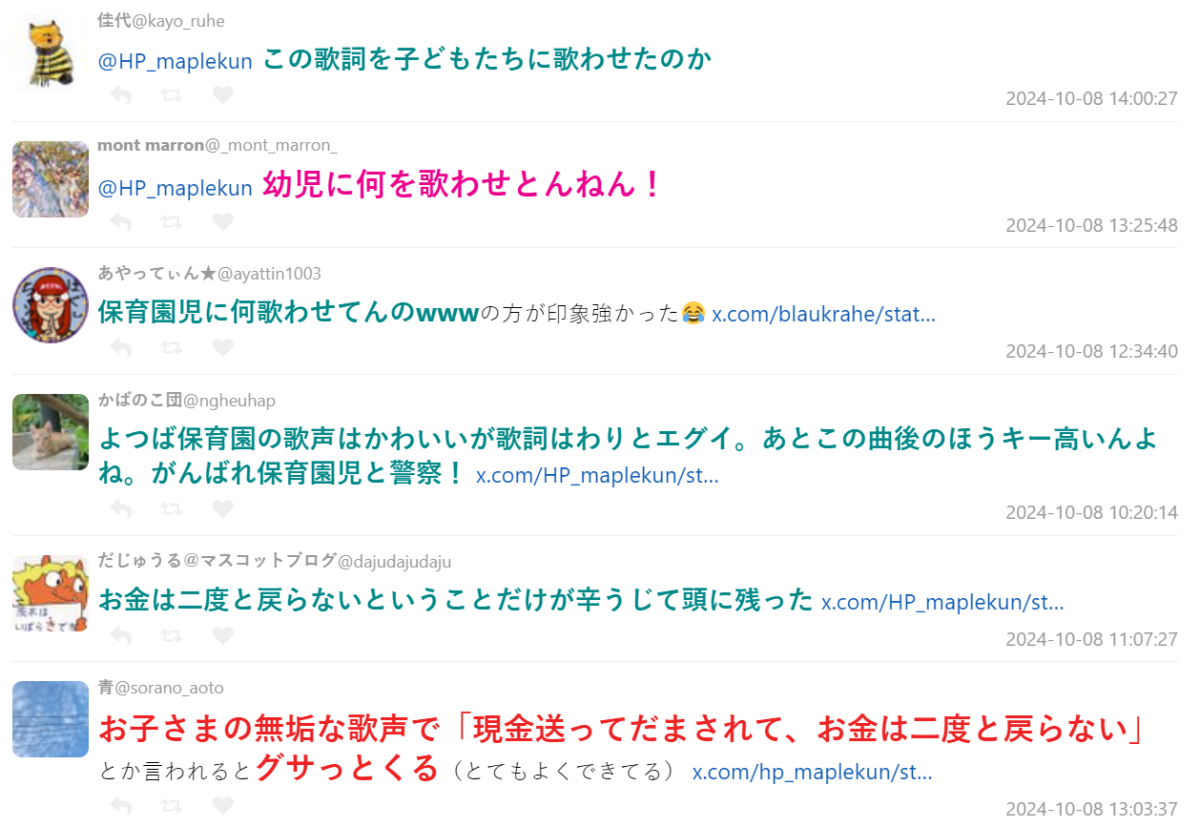Viewport: 1200px width, 827px height.
Task: Open @HP_maplekun mention in kayo_ruhe's tweet
Action: coord(175,61)
